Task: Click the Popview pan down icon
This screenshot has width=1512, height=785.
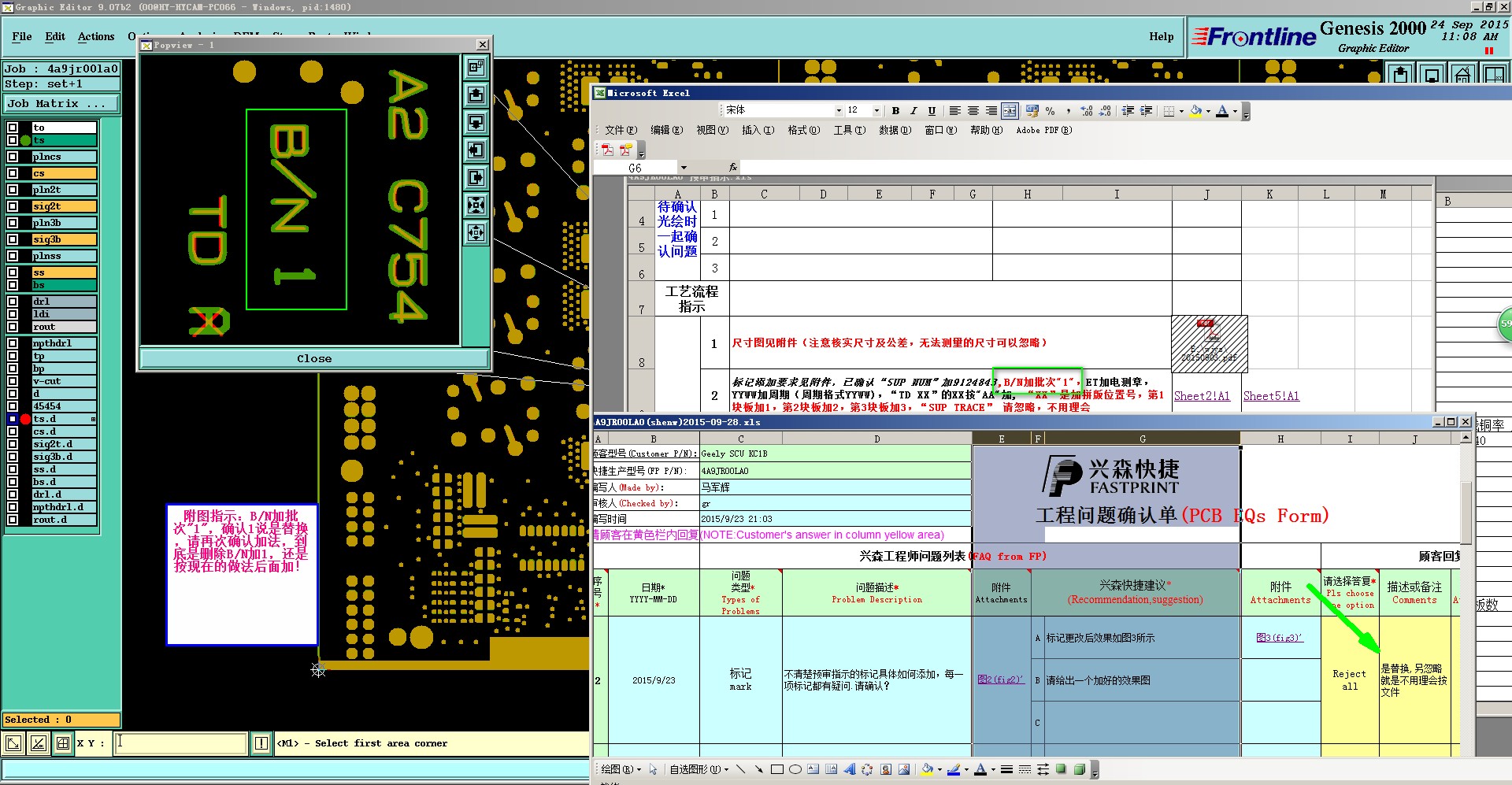Action: point(476,123)
